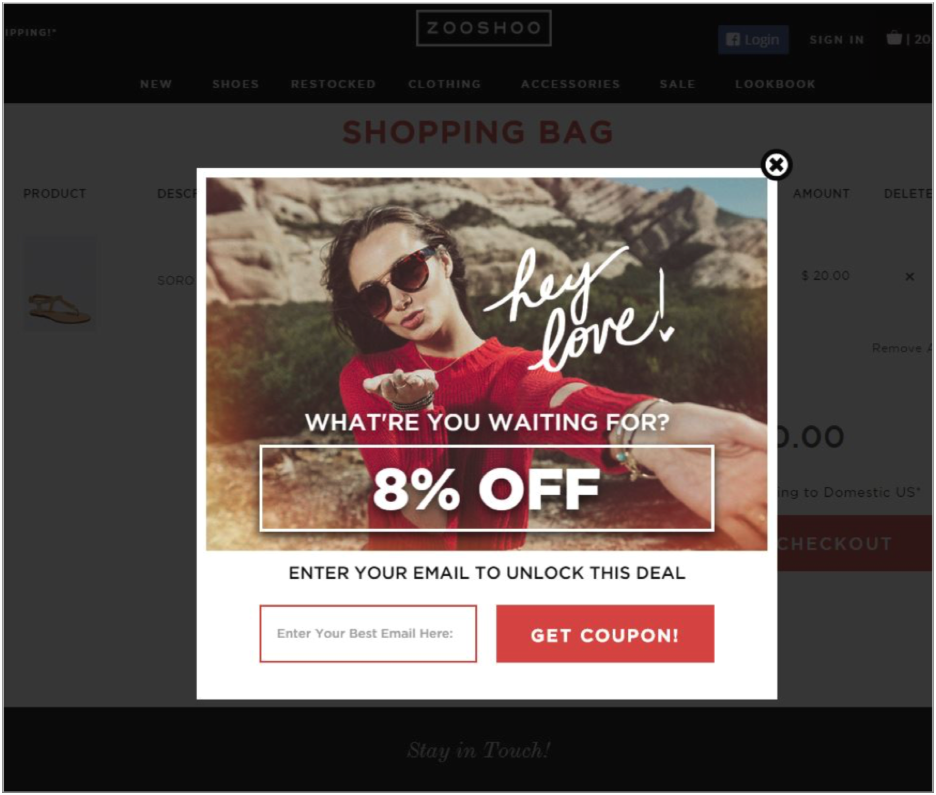Click the email input field
The height and width of the screenshot is (795, 936).
point(368,634)
